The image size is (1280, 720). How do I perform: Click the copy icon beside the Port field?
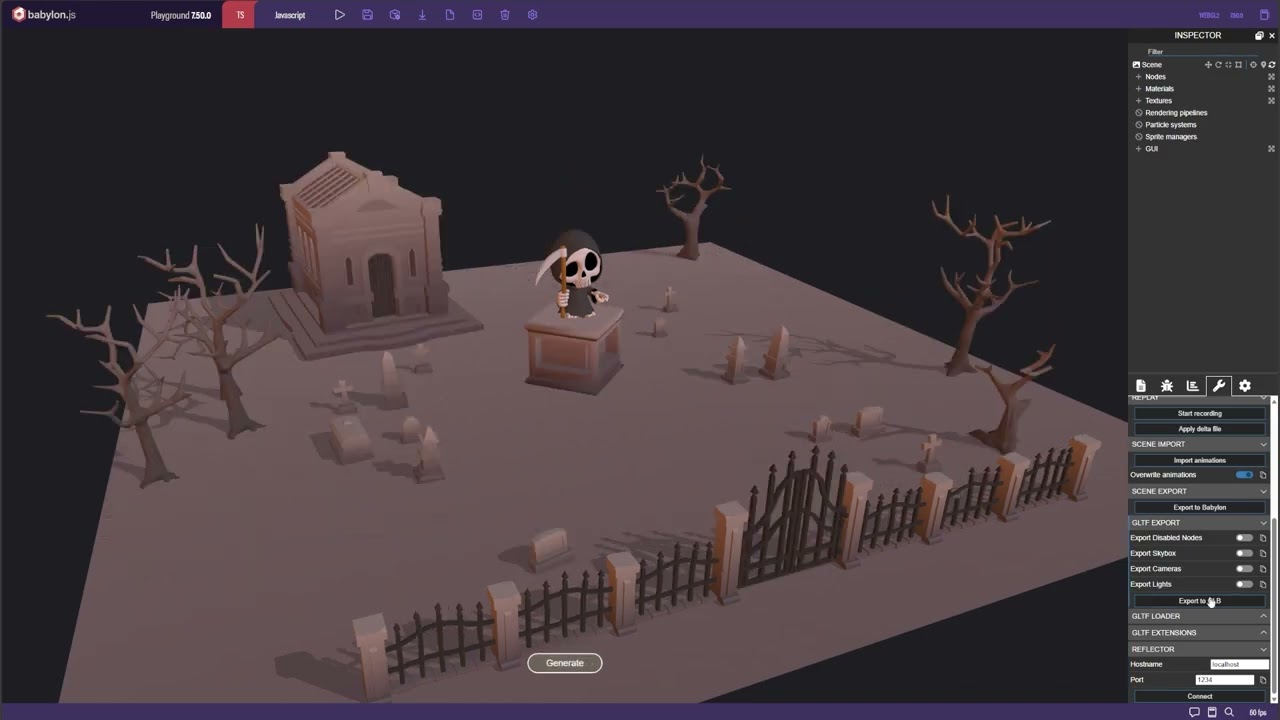(1263, 680)
